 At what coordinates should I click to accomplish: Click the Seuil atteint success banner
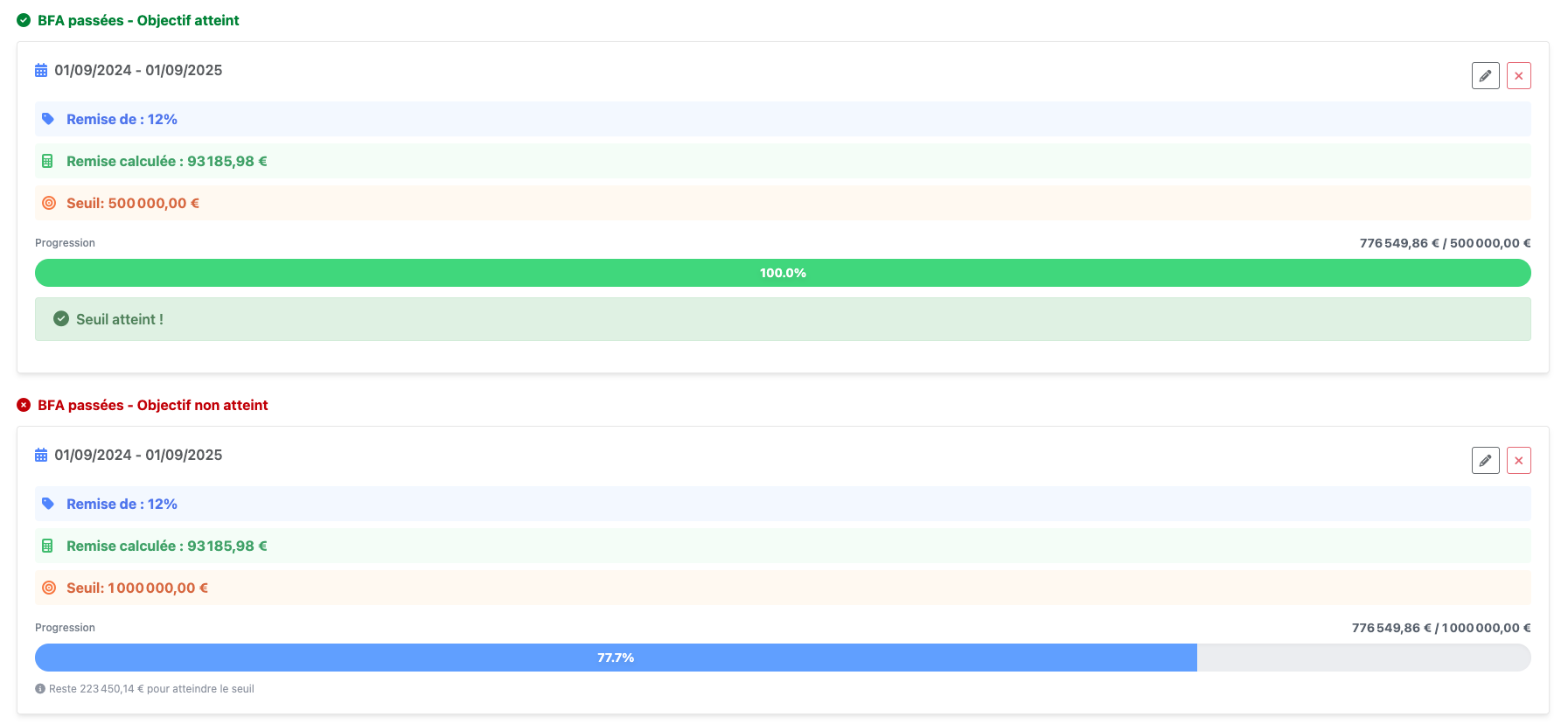[783, 319]
